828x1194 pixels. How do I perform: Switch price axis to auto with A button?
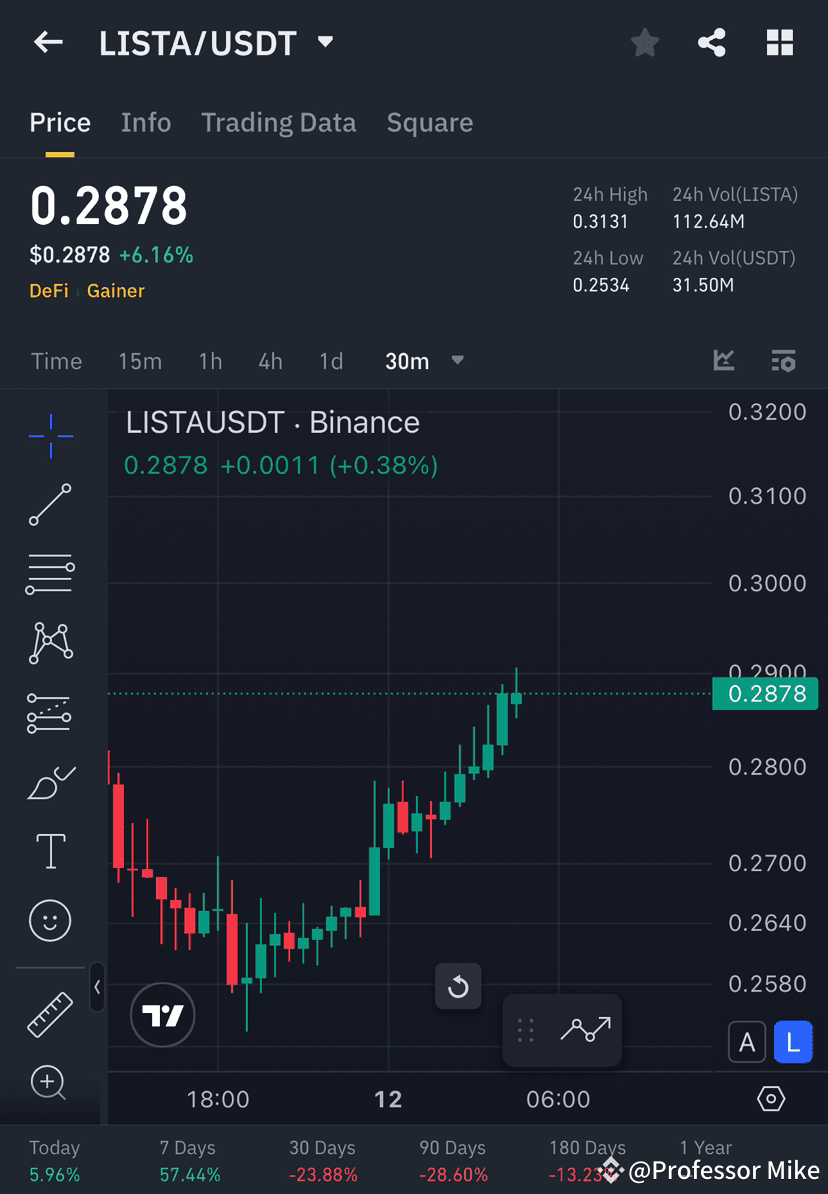[747, 1042]
